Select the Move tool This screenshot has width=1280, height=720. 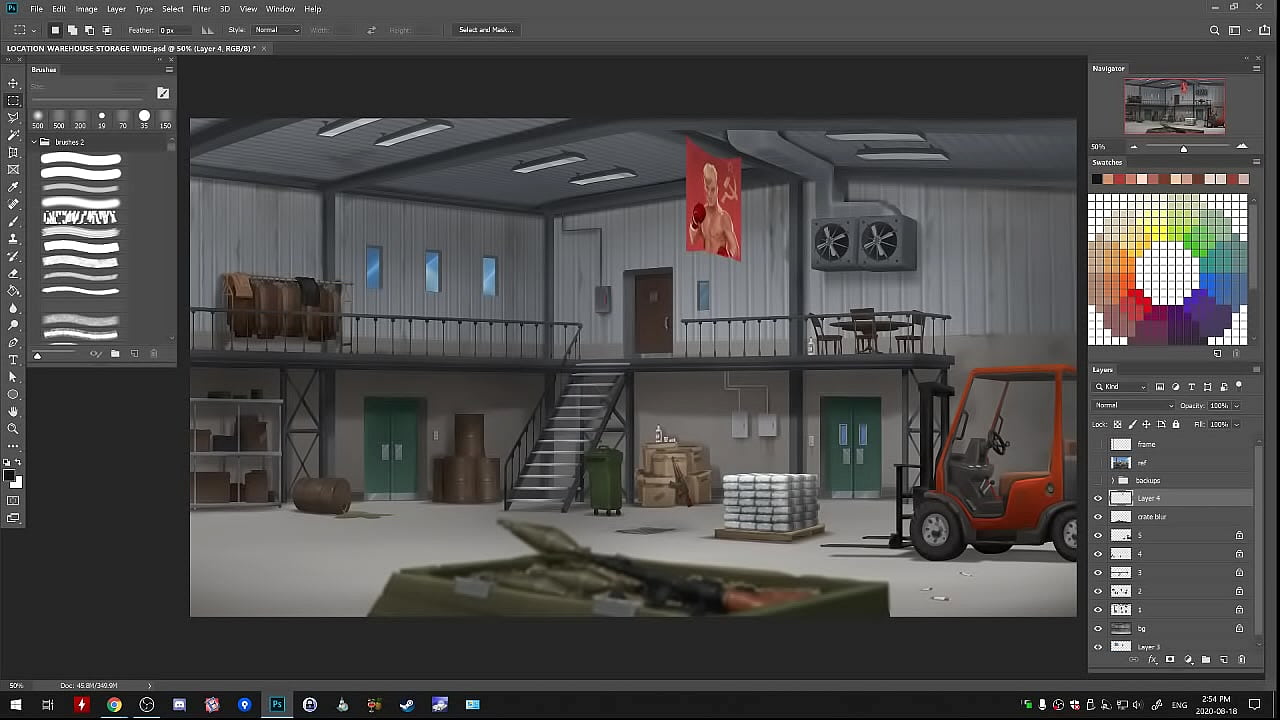(x=13, y=83)
